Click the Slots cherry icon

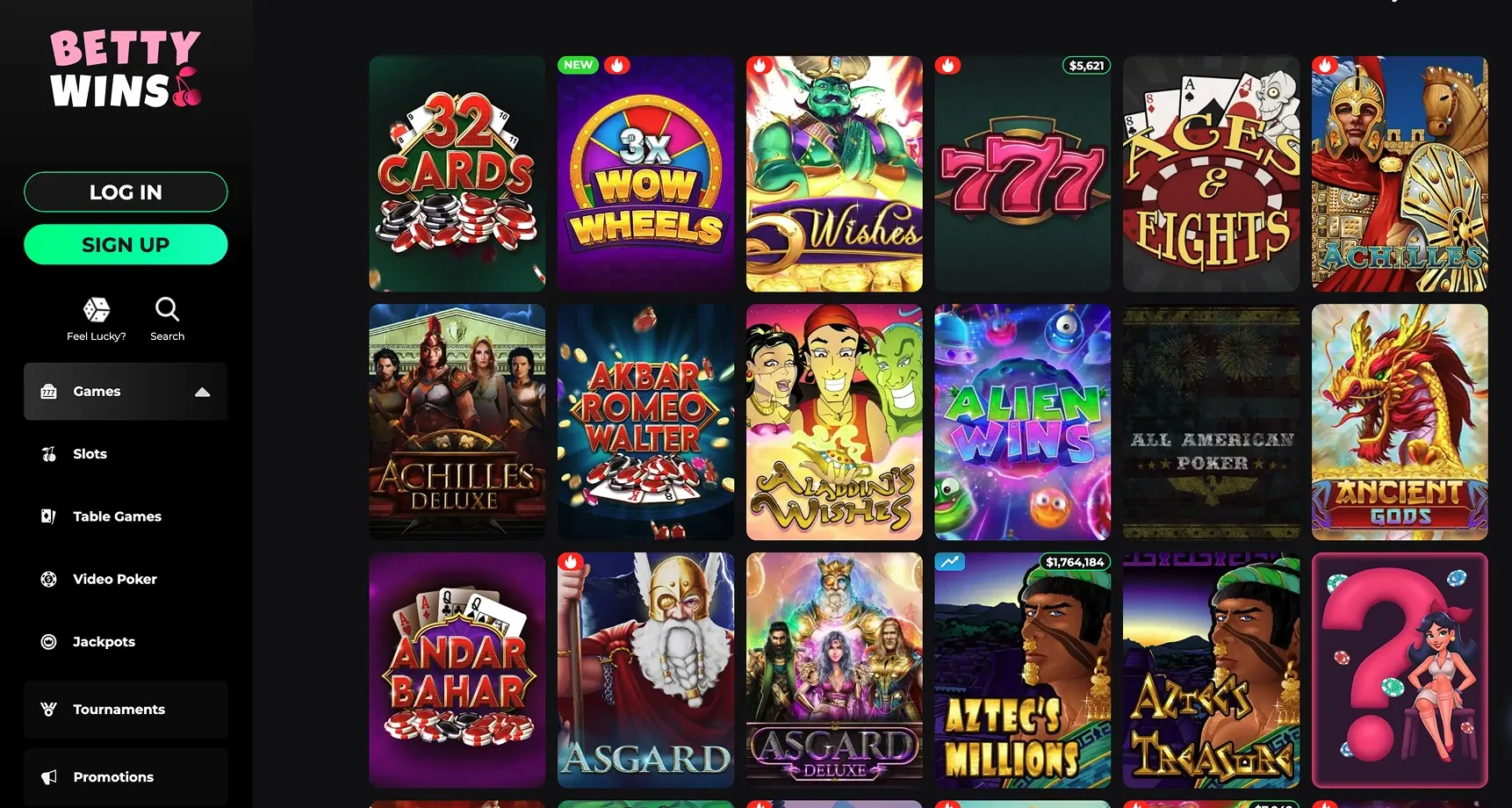[49, 454]
